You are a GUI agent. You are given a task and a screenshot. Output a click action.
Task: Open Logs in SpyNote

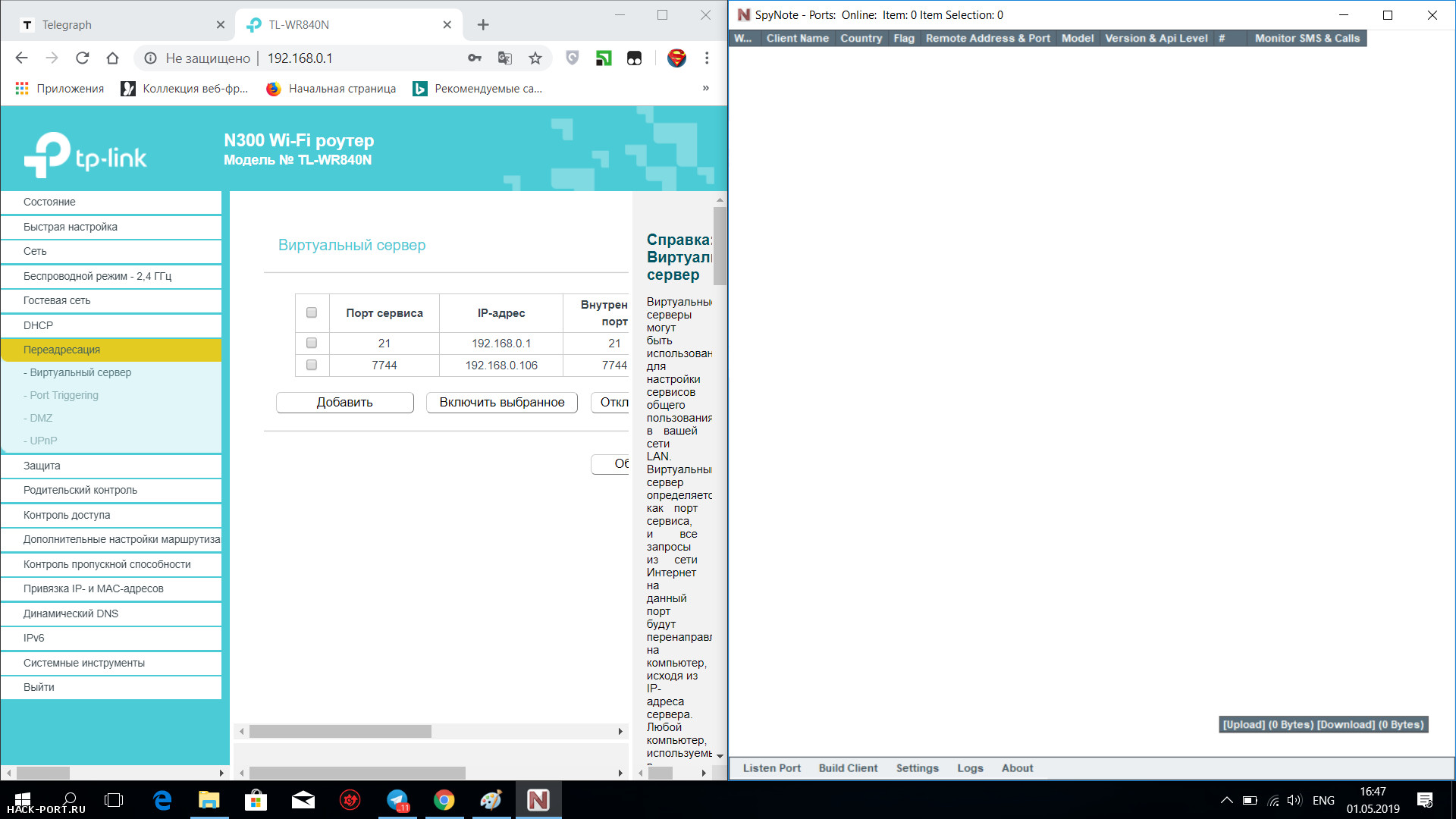click(970, 768)
